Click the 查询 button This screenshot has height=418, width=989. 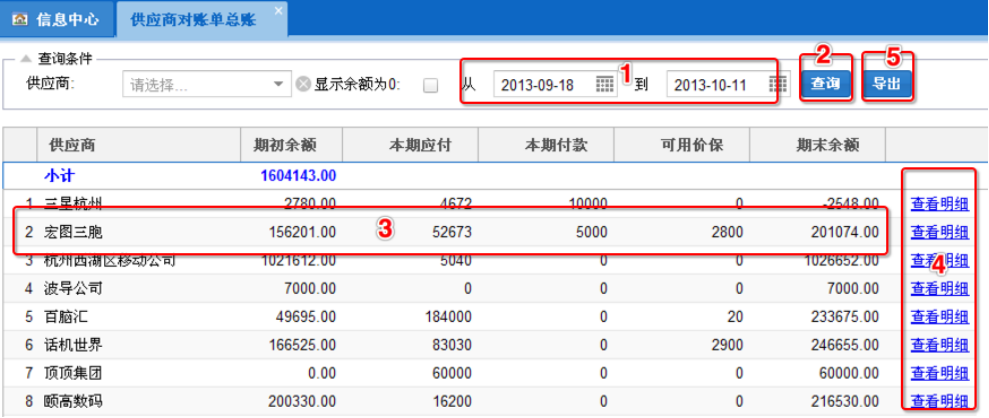pyautogui.click(x=825, y=84)
